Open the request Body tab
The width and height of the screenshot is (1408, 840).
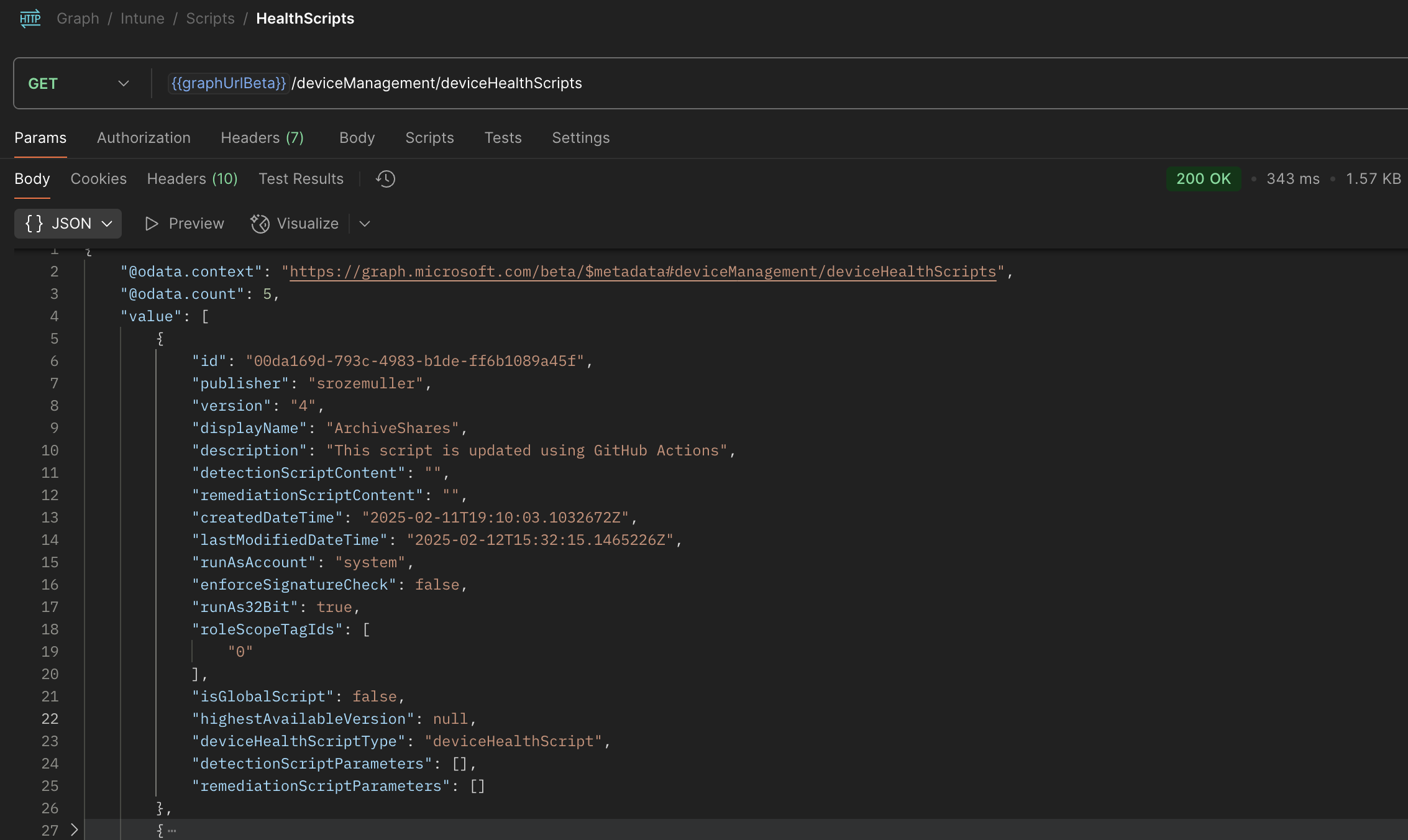pos(357,138)
